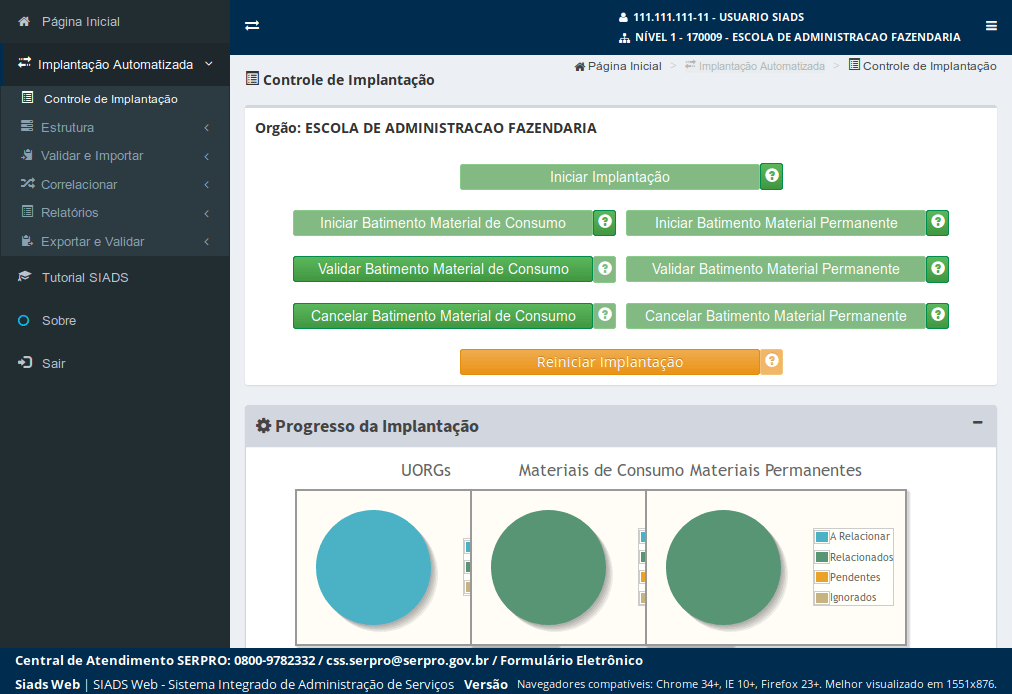The image size is (1012, 694).
Task: Click the user icon next to USUARIO SIADS
Action: tap(623, 17)
